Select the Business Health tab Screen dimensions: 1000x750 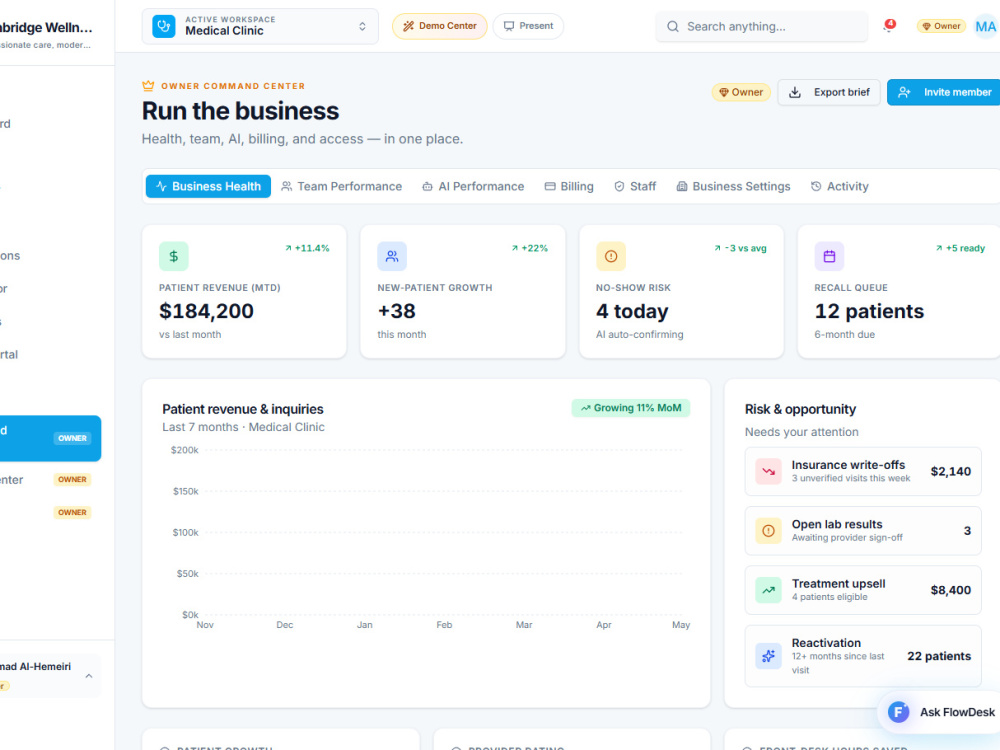[209, 186]
